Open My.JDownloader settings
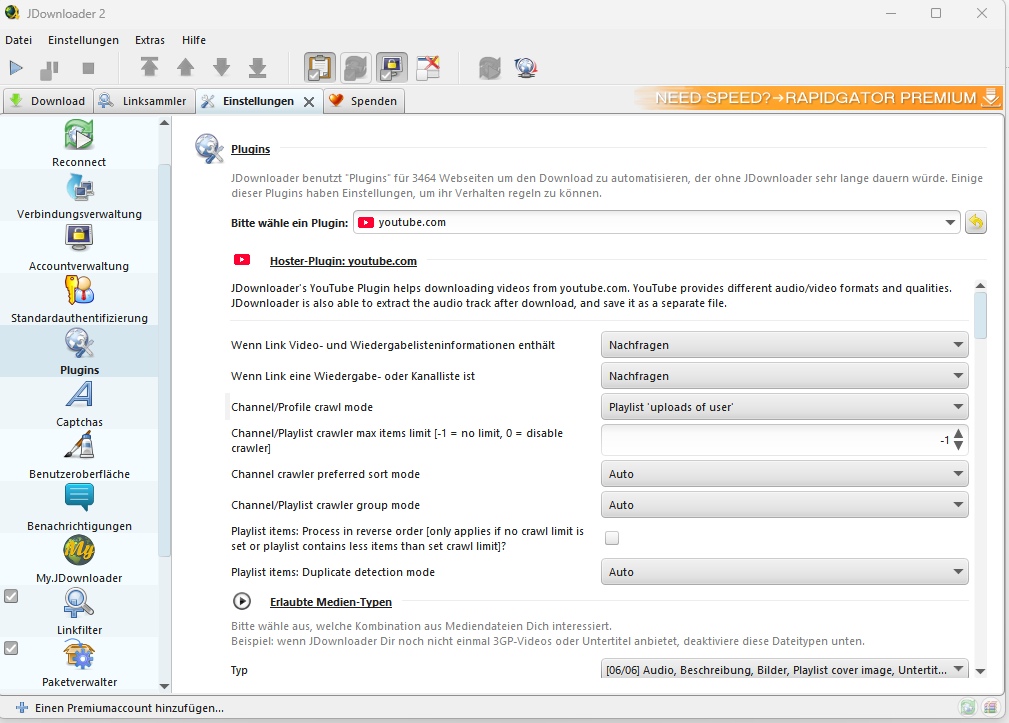The image size is (1009, 723). click(79, 560)
